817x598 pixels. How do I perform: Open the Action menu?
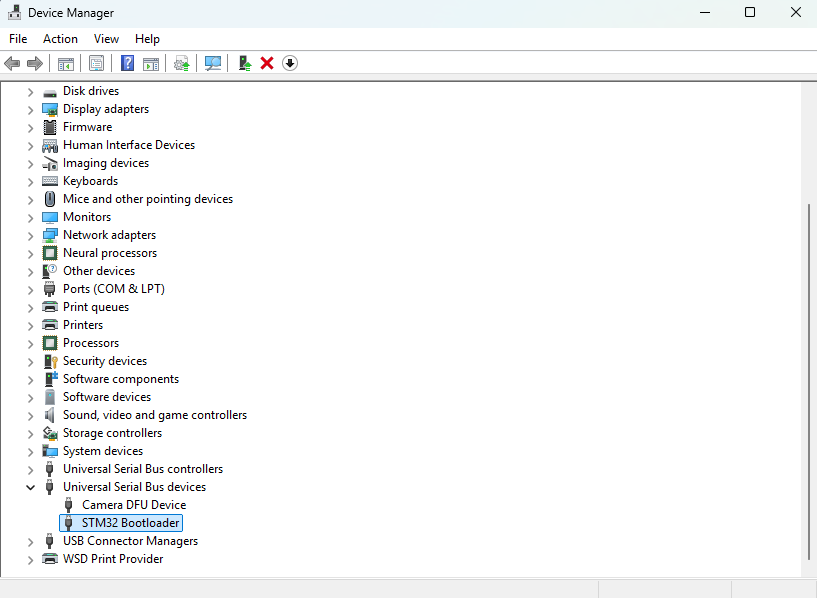60,39
